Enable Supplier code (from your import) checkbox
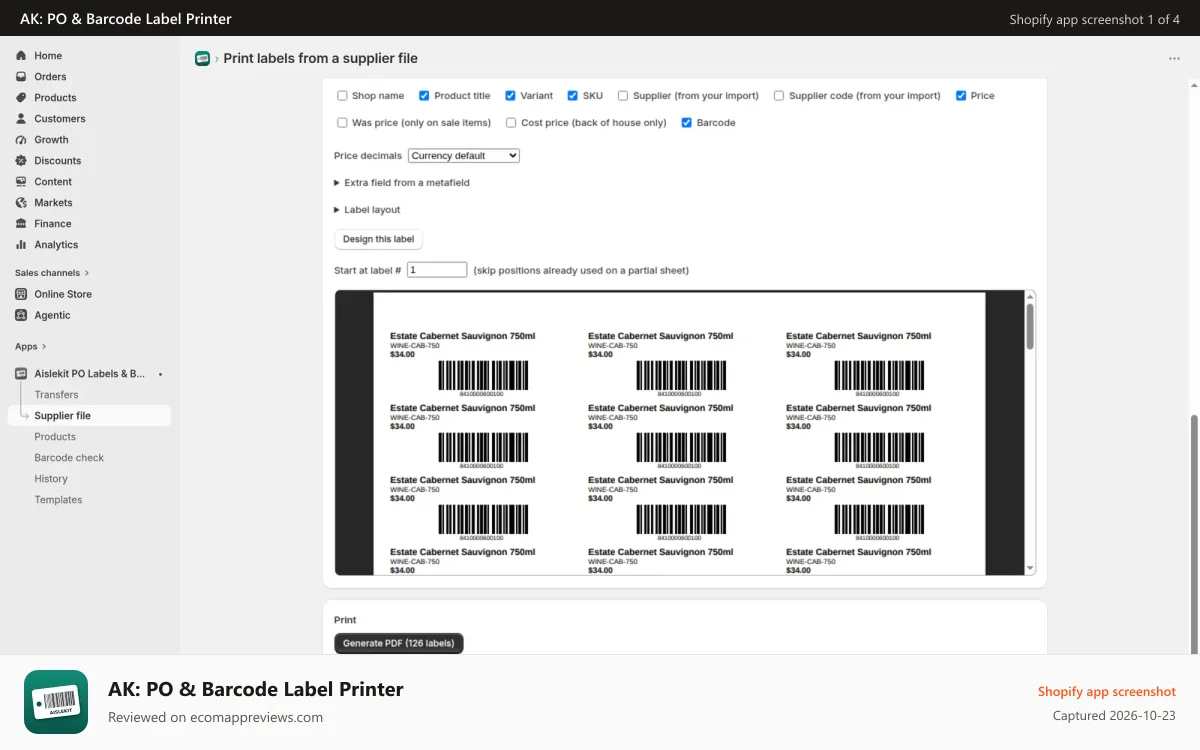This screenshot has height=750, width=1200. [779, 96]
